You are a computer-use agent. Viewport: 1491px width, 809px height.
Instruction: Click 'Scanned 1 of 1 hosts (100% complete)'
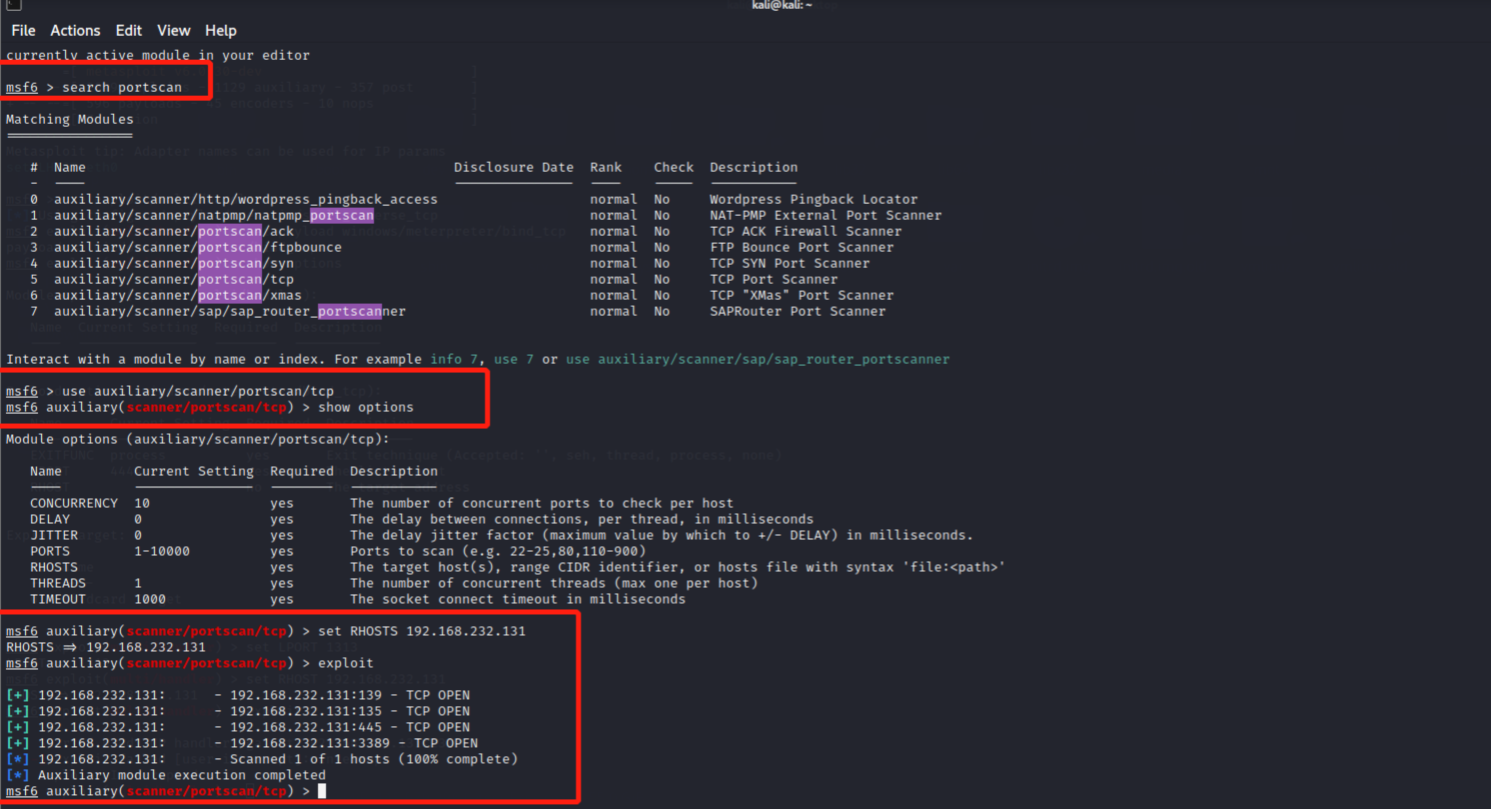click(374, 759)
